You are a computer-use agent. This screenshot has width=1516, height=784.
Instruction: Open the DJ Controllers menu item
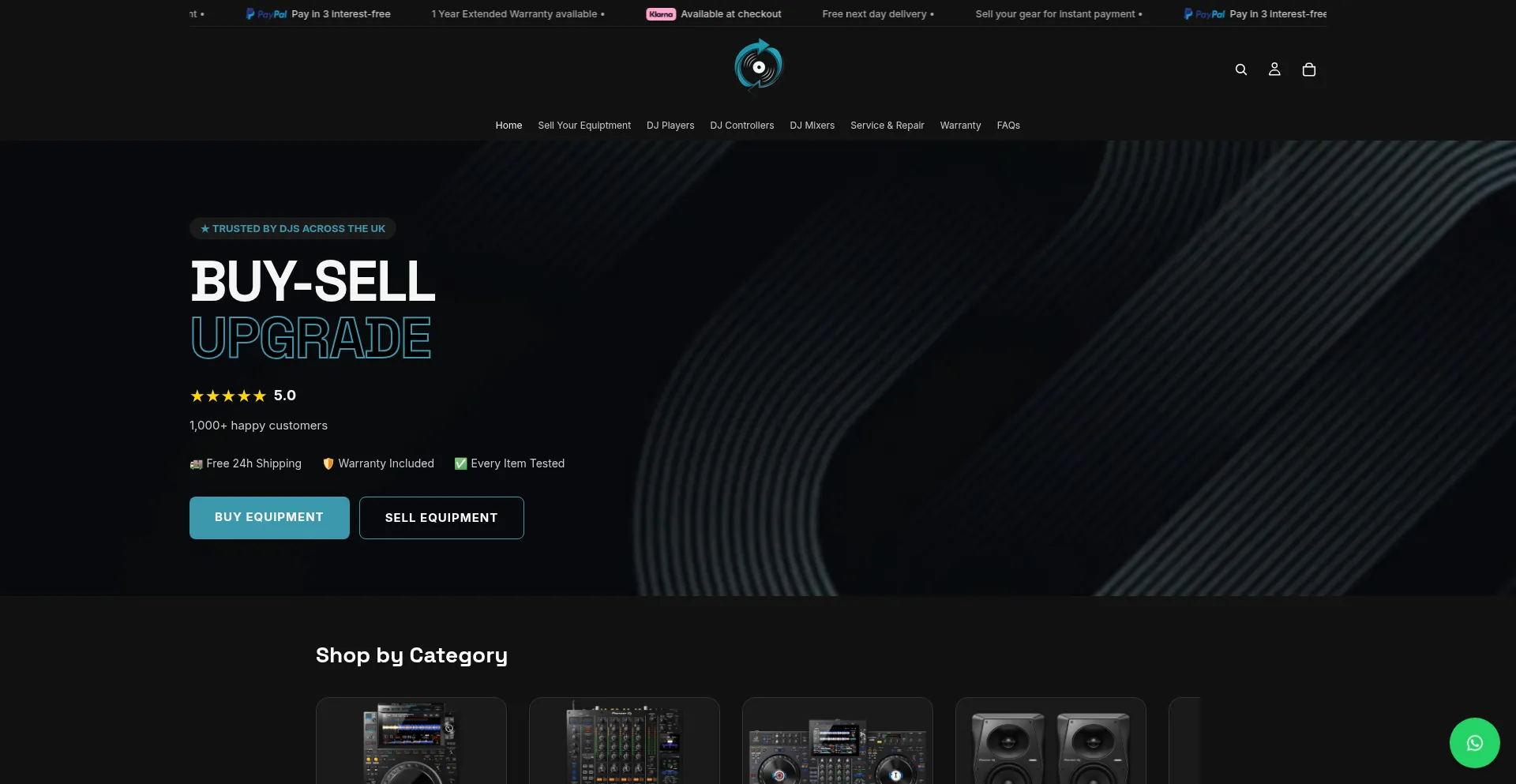click(x=741, y=126)
